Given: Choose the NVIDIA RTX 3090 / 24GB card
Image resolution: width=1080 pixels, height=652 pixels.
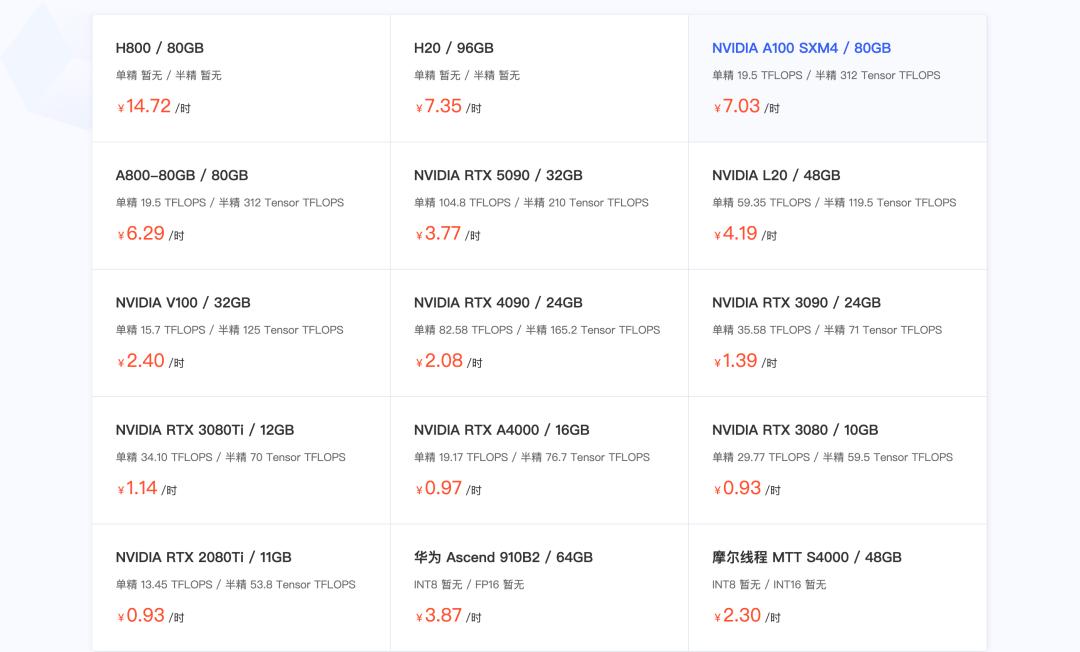Looking at the screenshot, I should point(837,332).
